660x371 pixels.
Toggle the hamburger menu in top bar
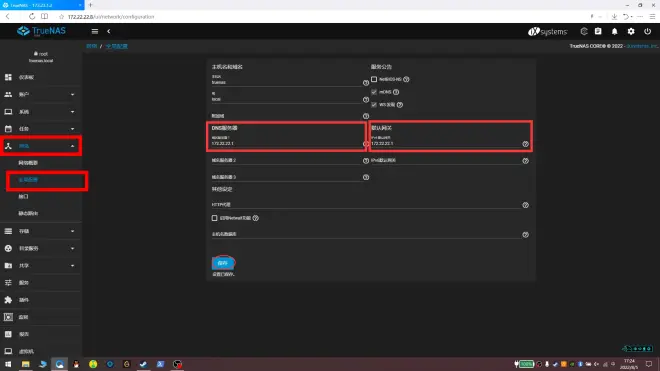(95, 31)
